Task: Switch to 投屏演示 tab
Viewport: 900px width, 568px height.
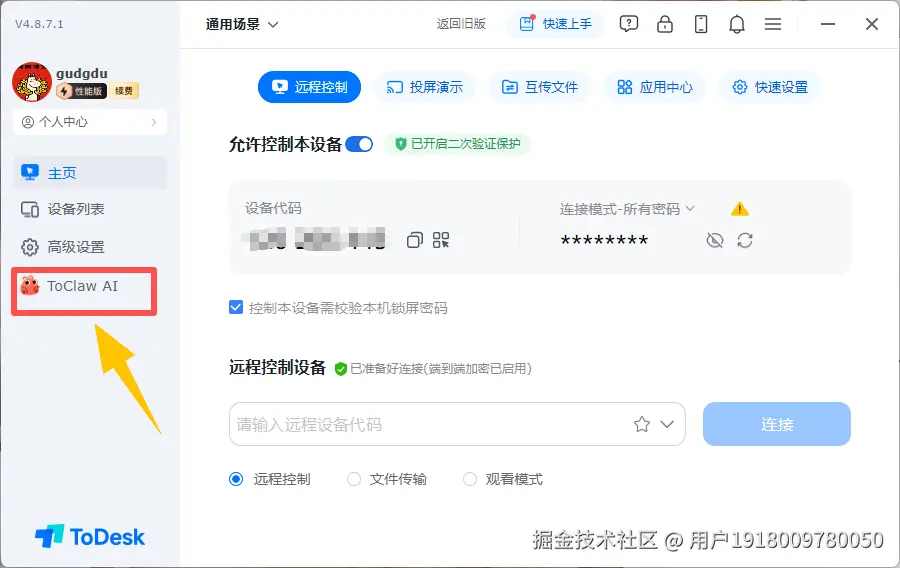Action: [424, 87]
